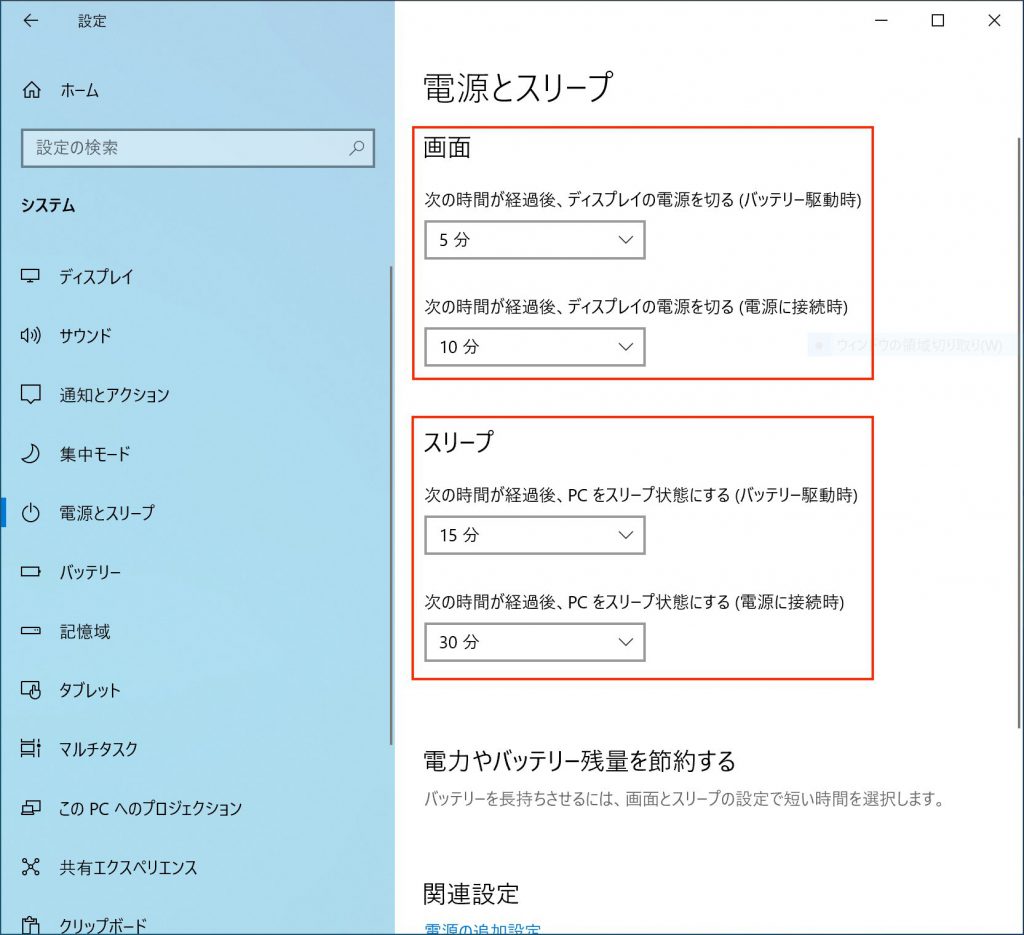Click the Home (ホーム) house icon

coord(31,90)
